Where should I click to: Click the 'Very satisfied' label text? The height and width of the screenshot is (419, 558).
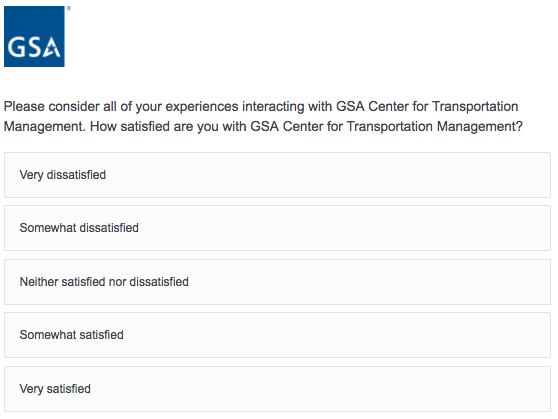[55, 389]
